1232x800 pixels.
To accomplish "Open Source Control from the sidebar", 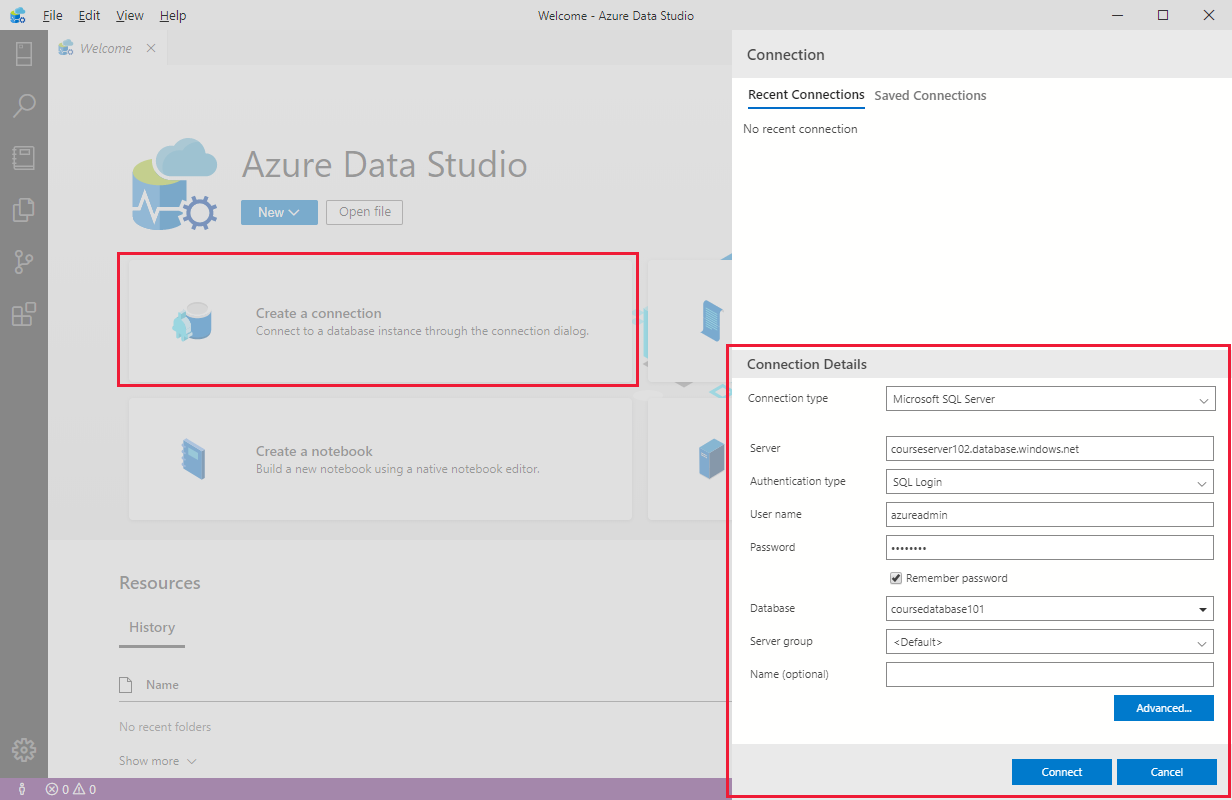I will click(24, 261).
